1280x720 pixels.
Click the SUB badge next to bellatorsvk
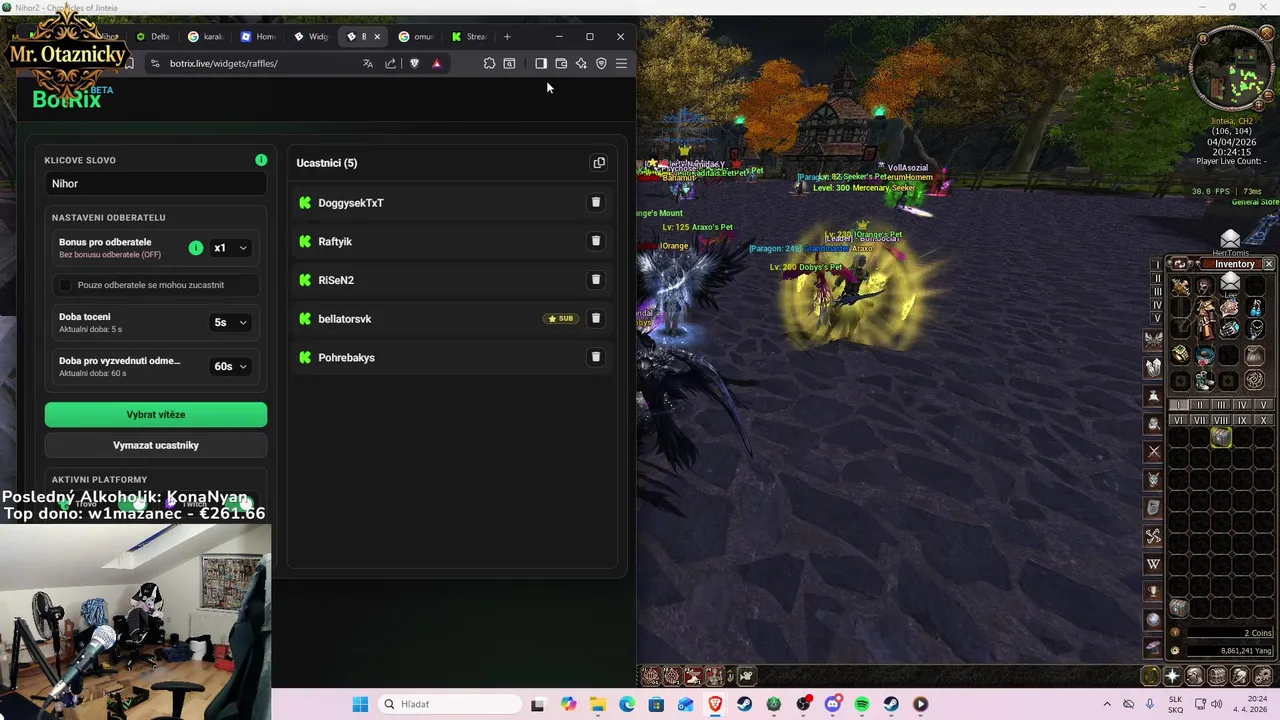pyautogui.click(x=560, y=318)
